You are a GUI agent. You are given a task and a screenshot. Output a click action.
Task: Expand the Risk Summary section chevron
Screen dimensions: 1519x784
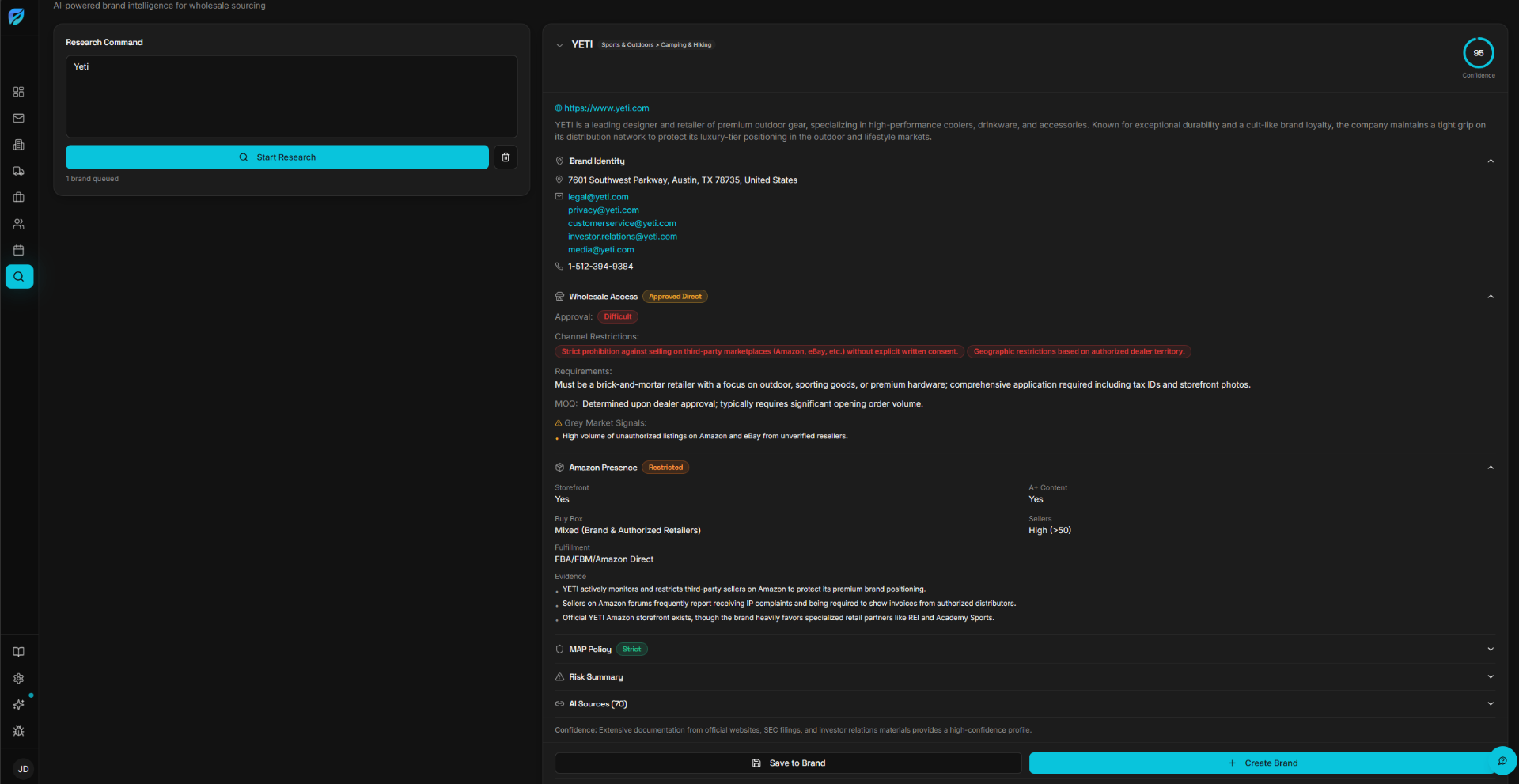[1491, 677]
